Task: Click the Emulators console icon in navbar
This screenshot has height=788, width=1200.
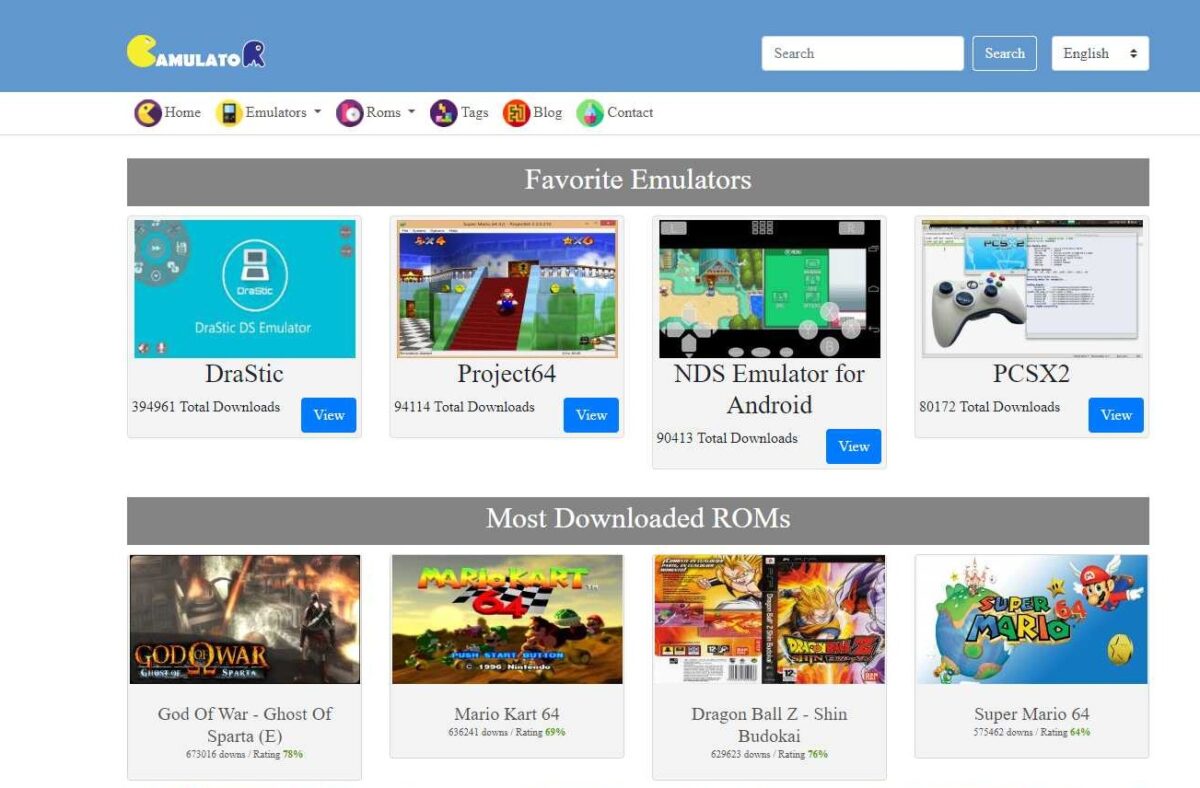Action: click(229, 113)
